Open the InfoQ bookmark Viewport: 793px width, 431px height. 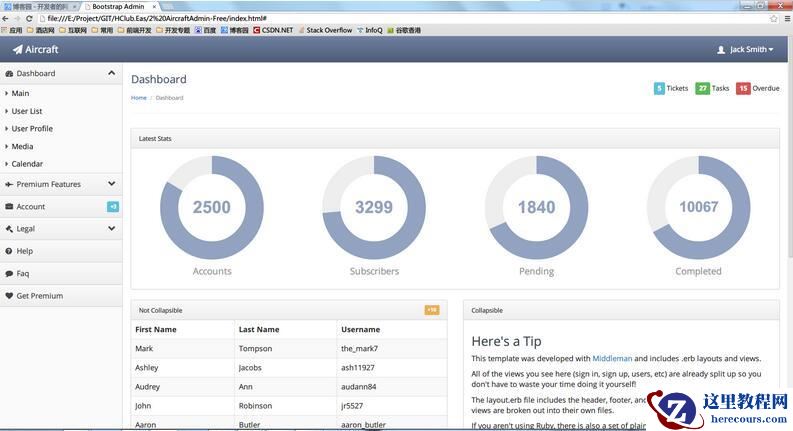click(370, 30)
